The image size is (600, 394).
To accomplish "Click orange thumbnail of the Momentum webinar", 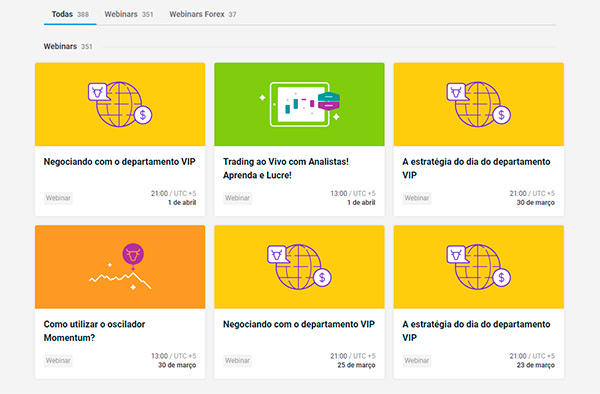I will pos(120,267).
